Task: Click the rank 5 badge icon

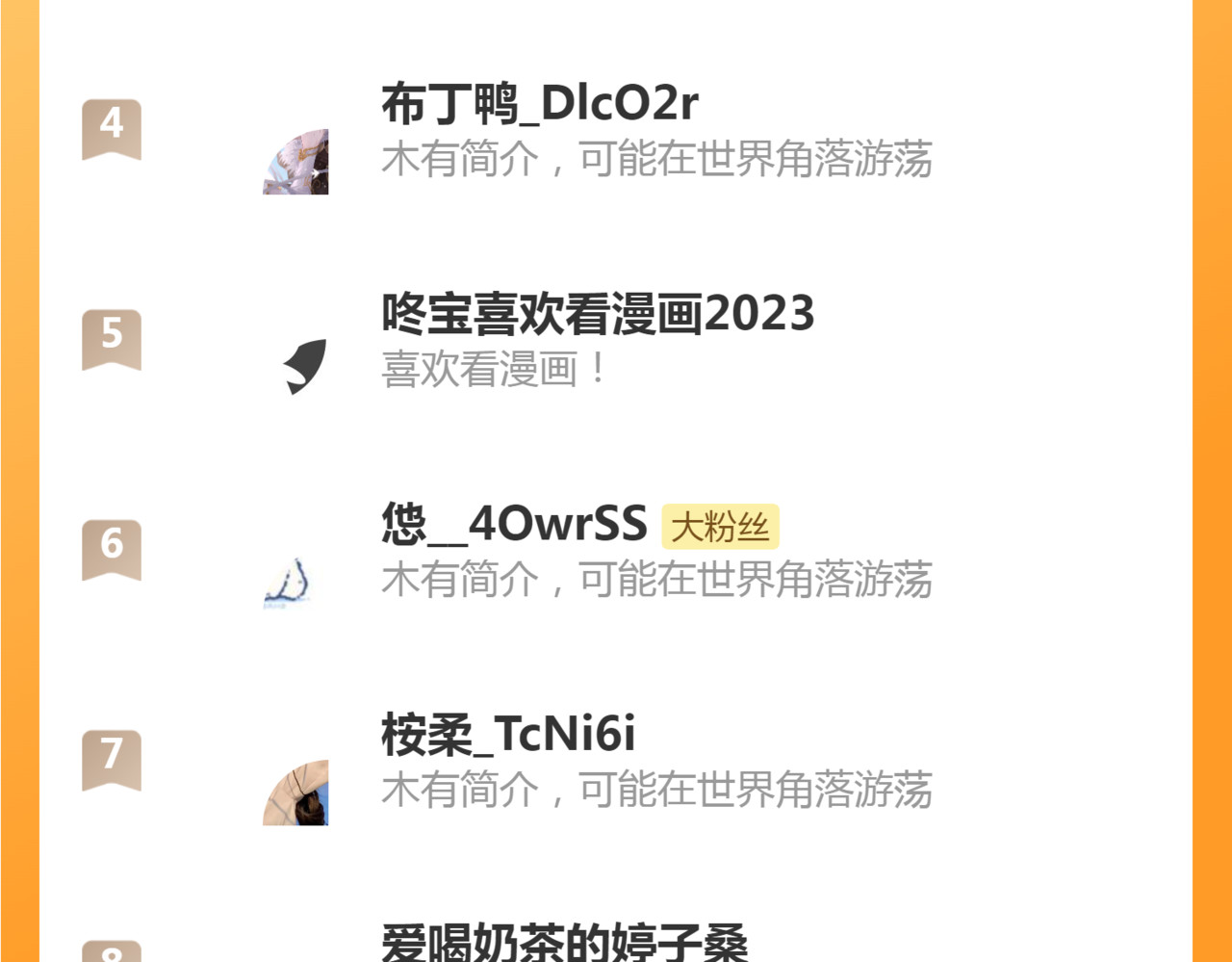Action: (x=112, y=339)
